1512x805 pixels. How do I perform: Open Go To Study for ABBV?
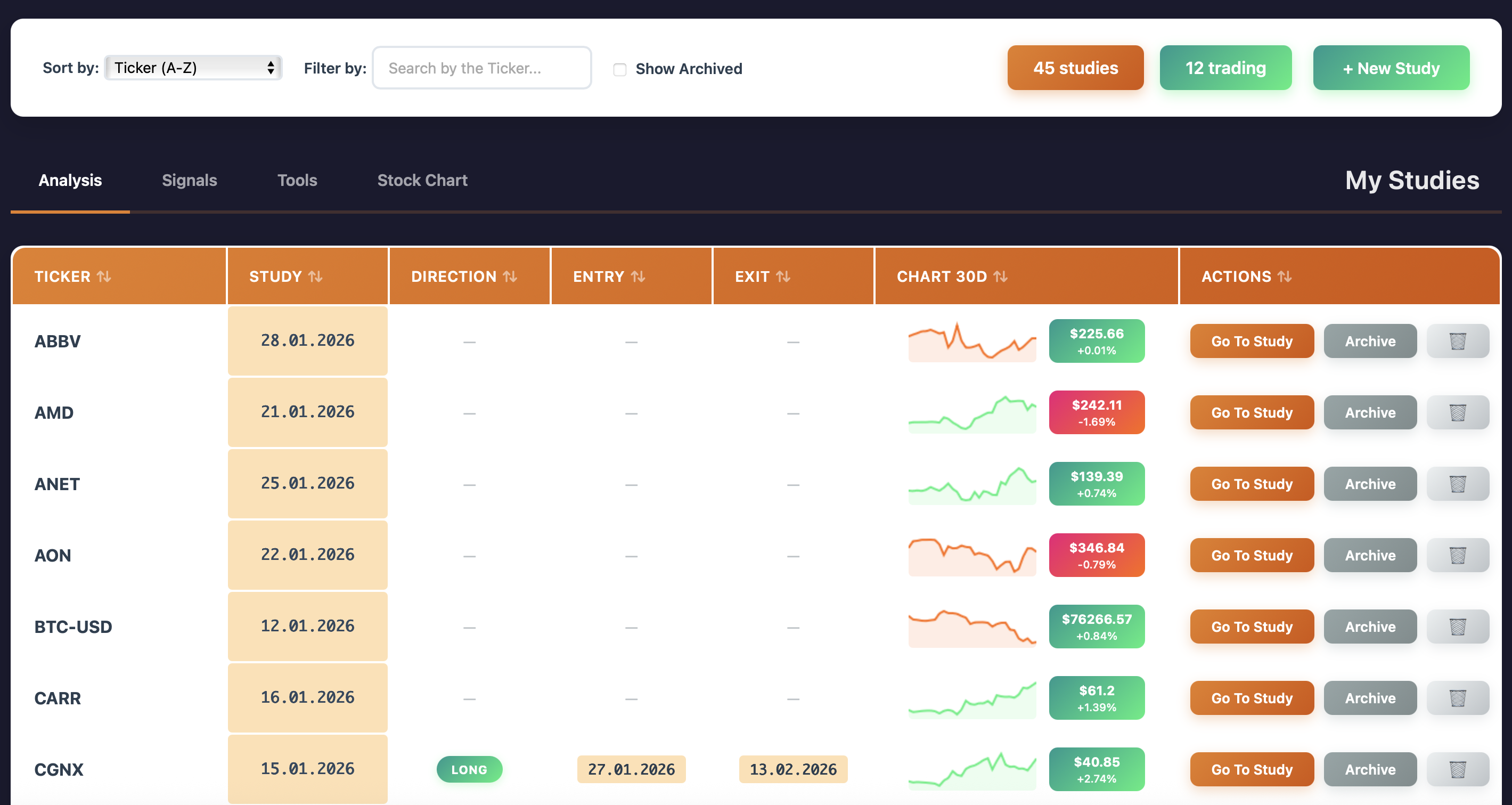pos(1252,340)
